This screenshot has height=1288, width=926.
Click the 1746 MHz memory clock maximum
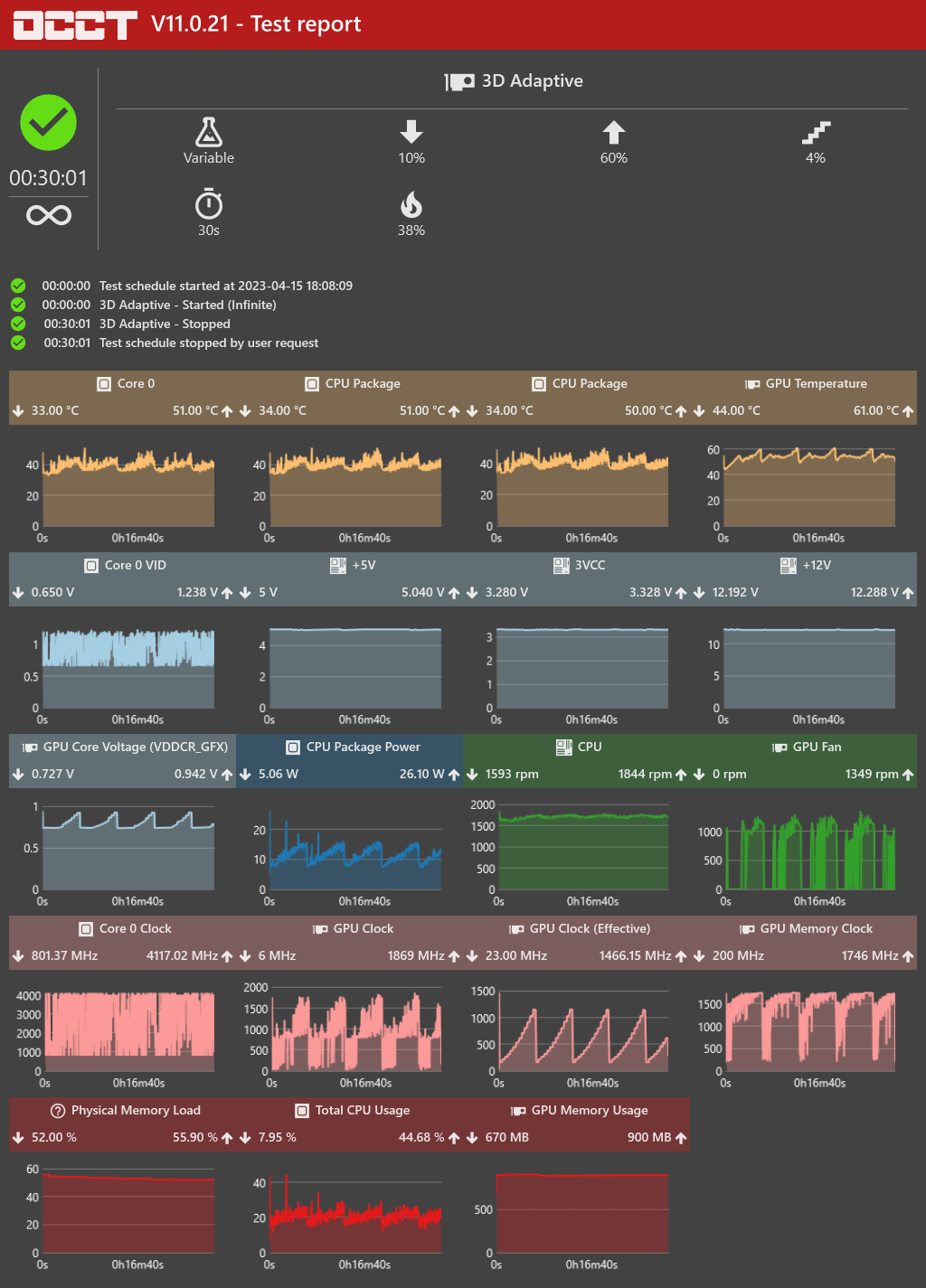[x=870, y=956]
